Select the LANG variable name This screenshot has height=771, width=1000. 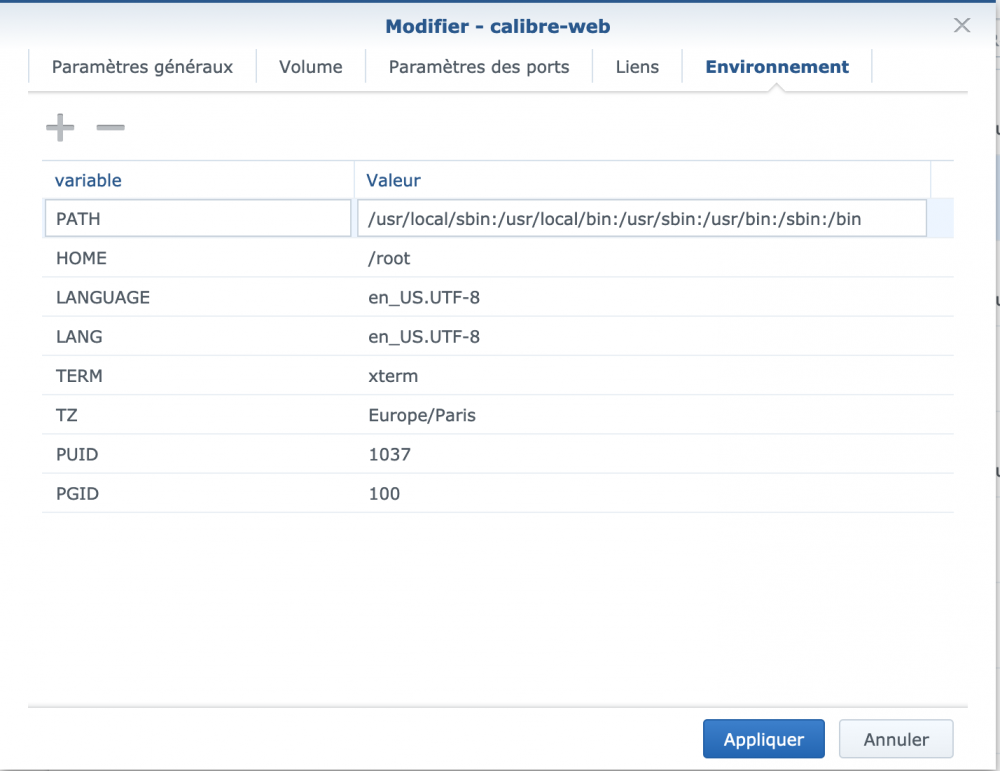click(79, 337)
